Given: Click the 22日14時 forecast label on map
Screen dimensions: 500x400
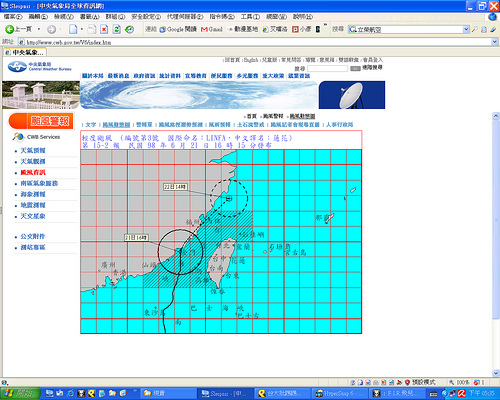Looking at the screenshot, I should tap(175, 187).
